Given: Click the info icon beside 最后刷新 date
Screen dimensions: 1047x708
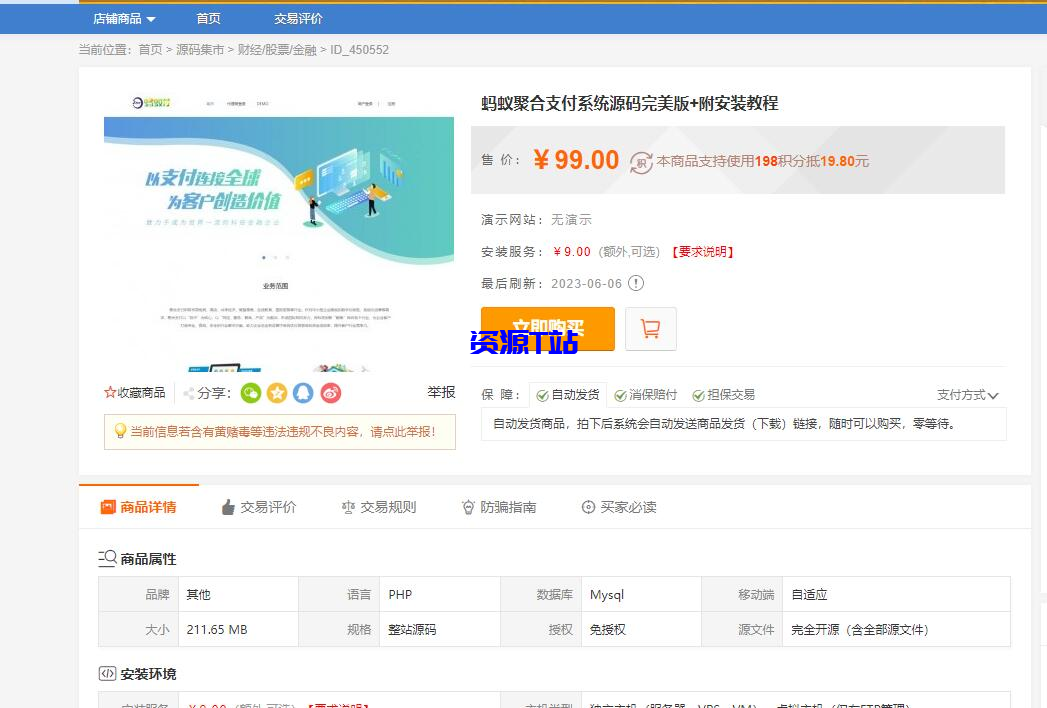Looking at the screenshot, I should pos(636,283).
